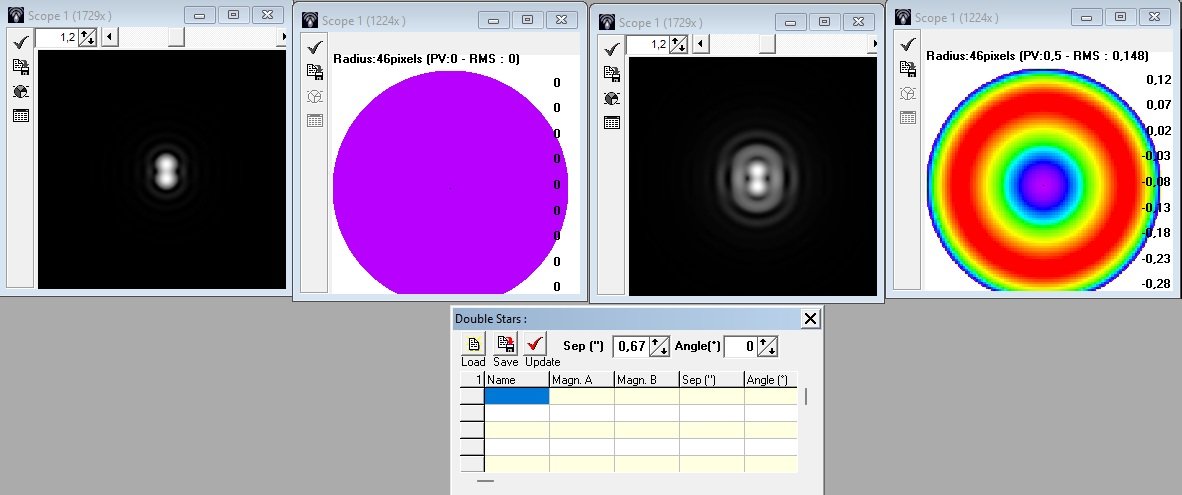Click the checkmark icon in rainbow wavefront window
Viewport: 1182px width, 495px height.
pos(908,44)
